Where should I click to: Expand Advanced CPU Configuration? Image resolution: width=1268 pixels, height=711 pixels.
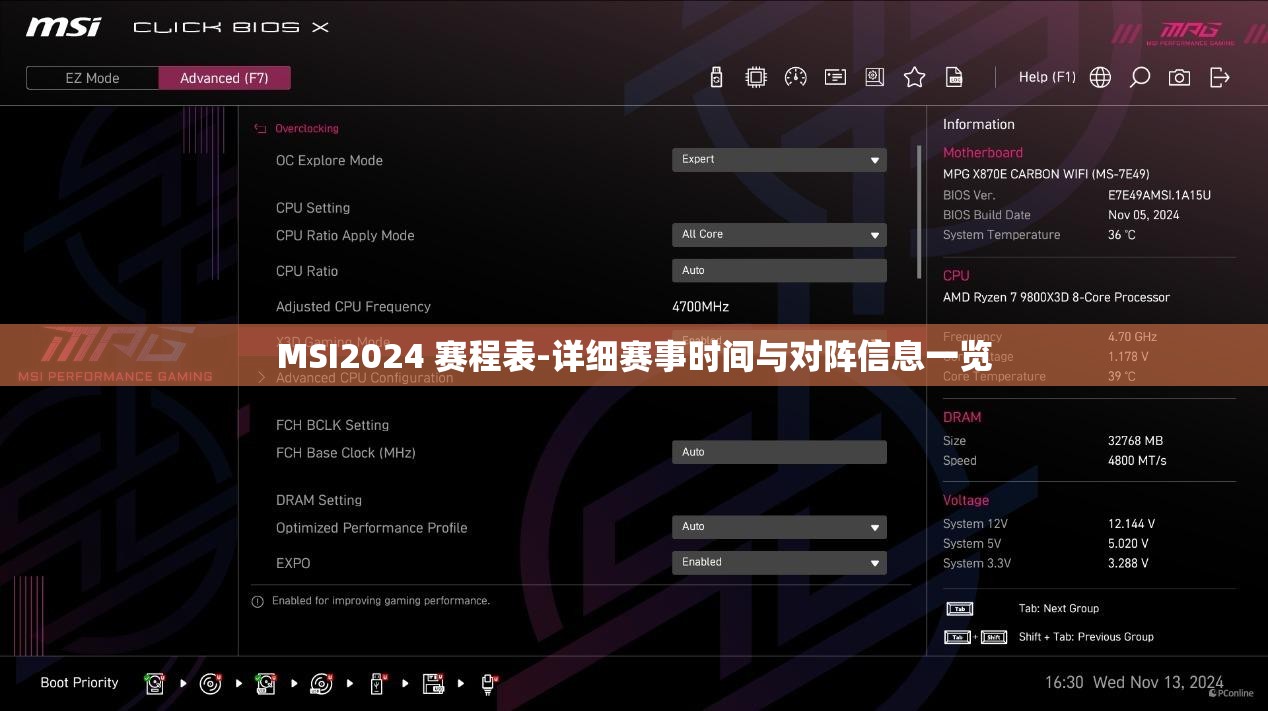(x=364, y=378)
